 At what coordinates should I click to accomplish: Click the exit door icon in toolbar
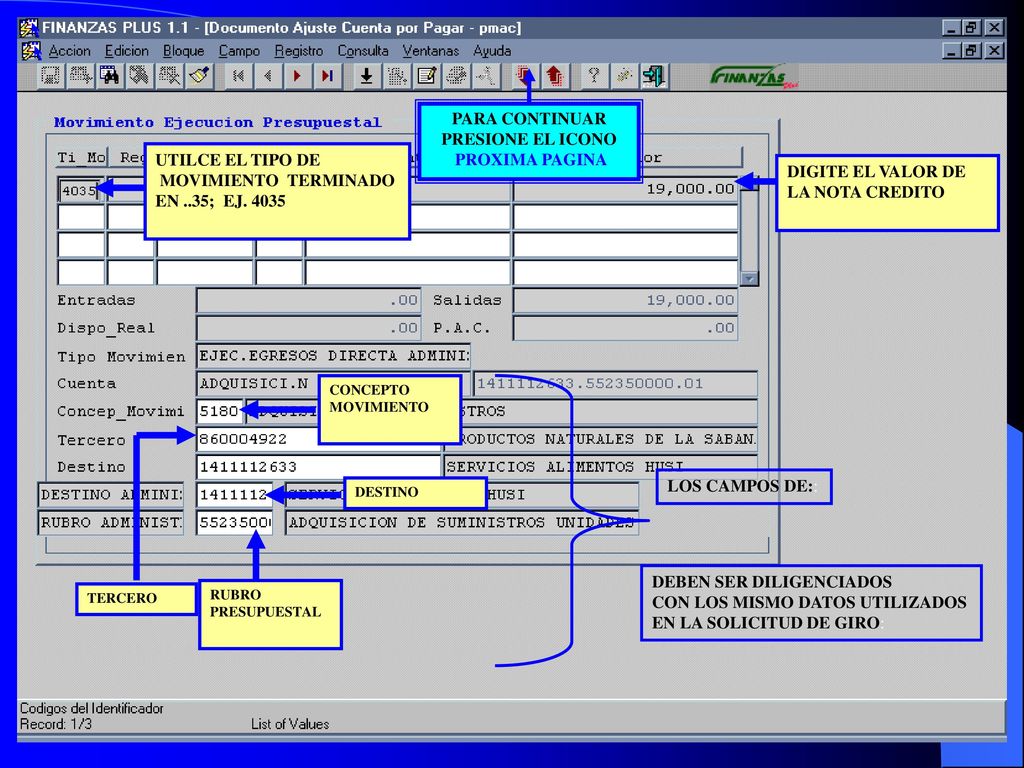click(x=653, y=76)
